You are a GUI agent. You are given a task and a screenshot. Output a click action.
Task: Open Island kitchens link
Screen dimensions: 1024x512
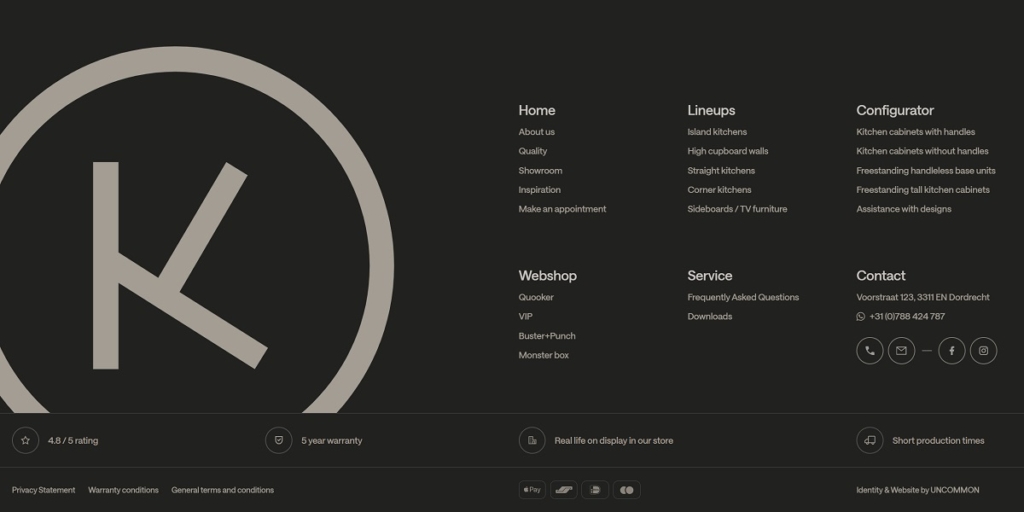[716, 132]
